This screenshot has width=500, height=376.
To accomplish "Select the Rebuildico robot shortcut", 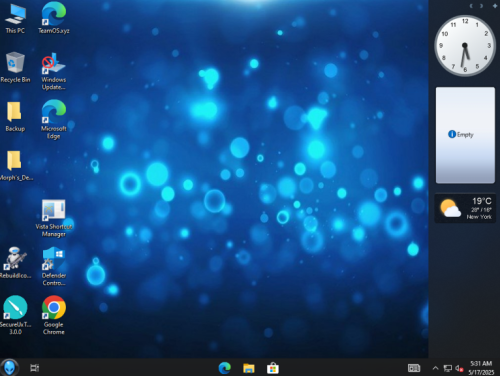I will pyautogui.click(x=15, y=263).
